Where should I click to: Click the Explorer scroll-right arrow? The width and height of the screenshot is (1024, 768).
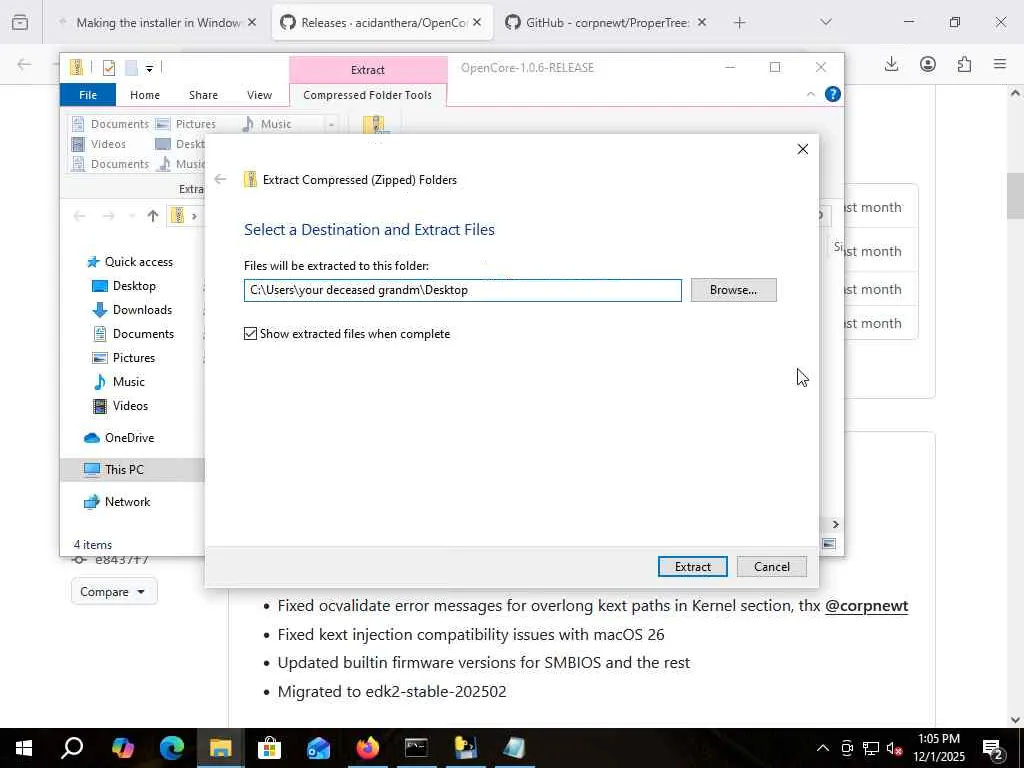click(835, 524)
